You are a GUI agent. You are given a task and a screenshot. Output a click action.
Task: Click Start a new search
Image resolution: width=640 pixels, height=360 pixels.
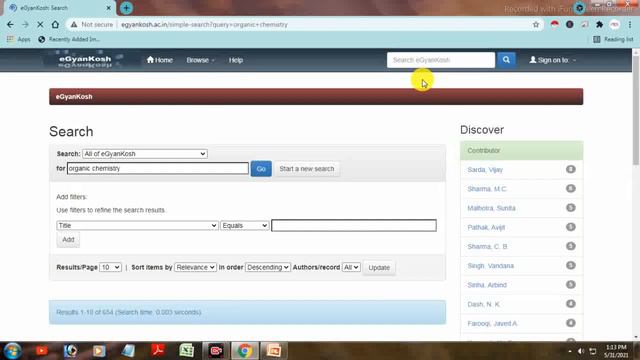coord(307,169)
